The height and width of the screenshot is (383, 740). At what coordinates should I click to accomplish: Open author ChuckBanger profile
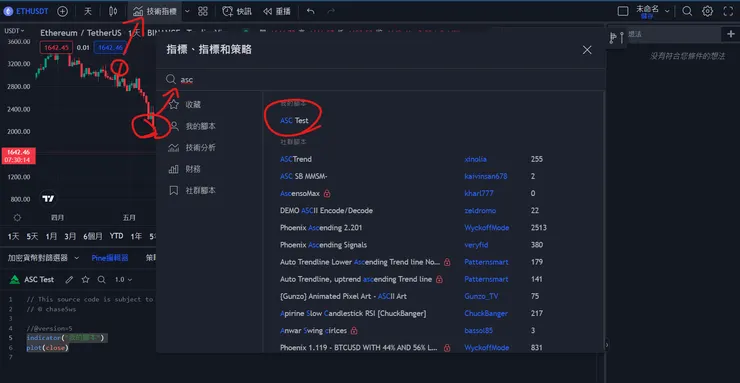pyautogui.click(x=486, y=313)
